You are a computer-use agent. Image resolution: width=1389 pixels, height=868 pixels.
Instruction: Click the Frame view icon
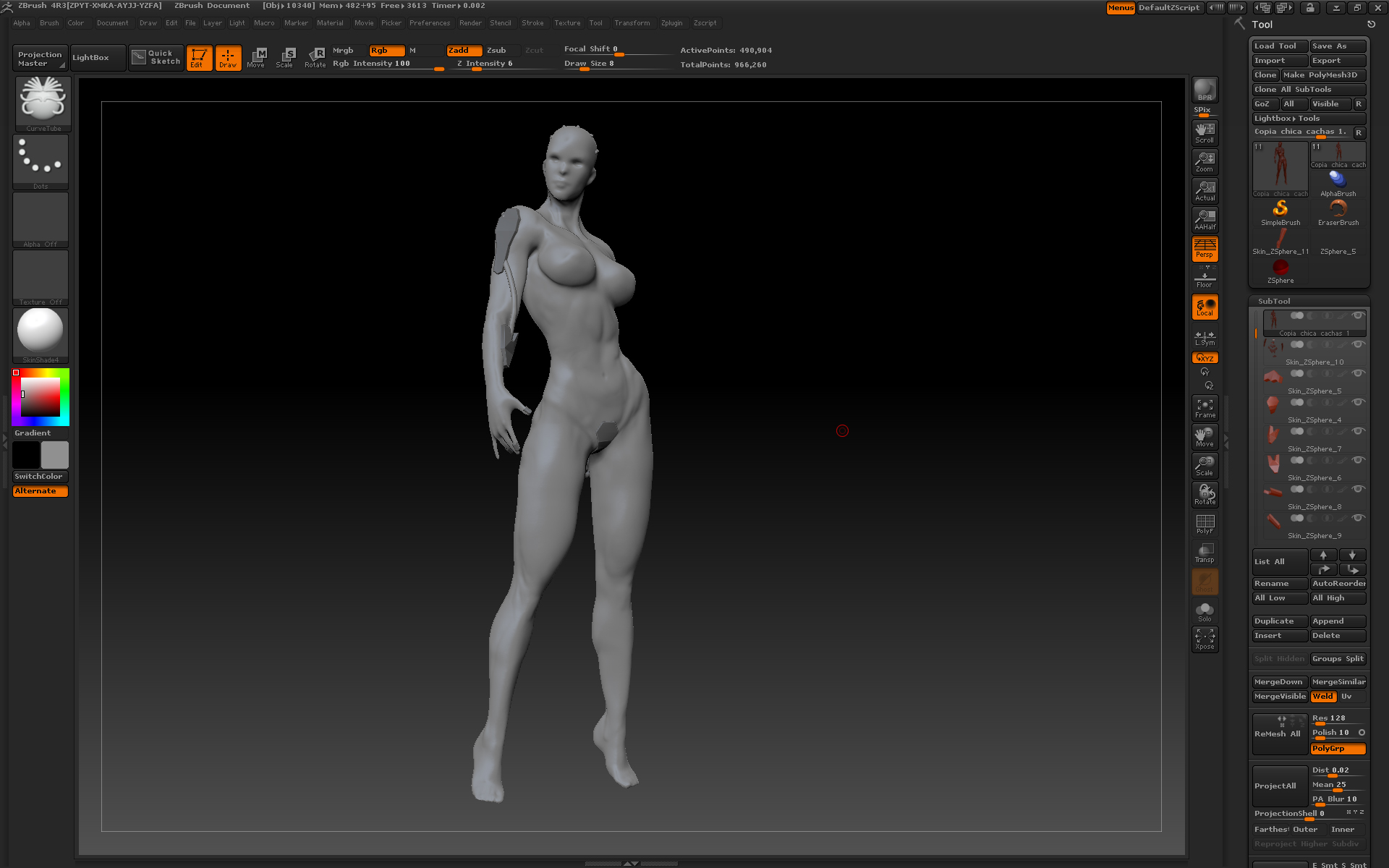(x=1205, y=408)
